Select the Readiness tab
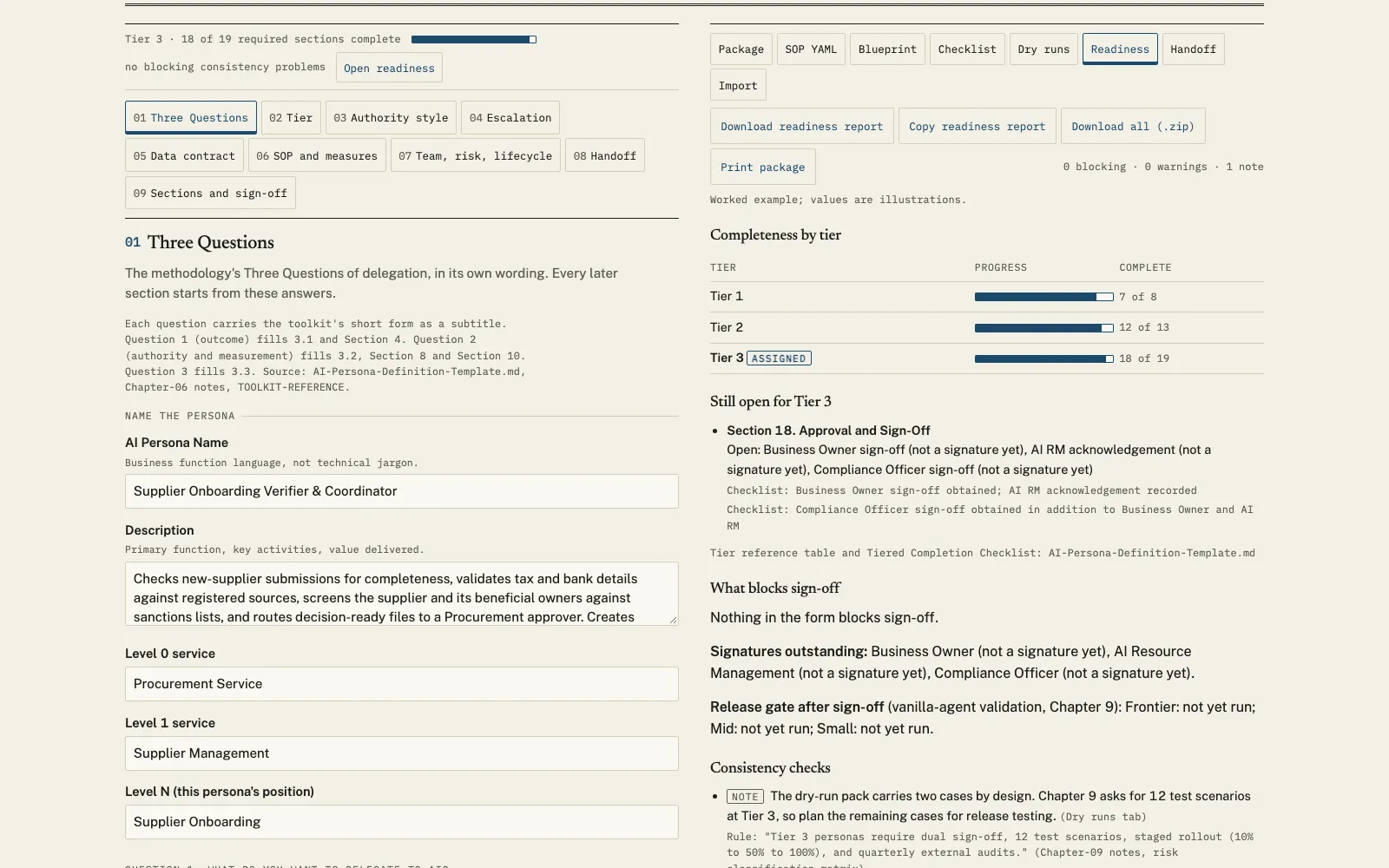The width and height of the screenshot is (1389, 868). tap(1120, 49)
